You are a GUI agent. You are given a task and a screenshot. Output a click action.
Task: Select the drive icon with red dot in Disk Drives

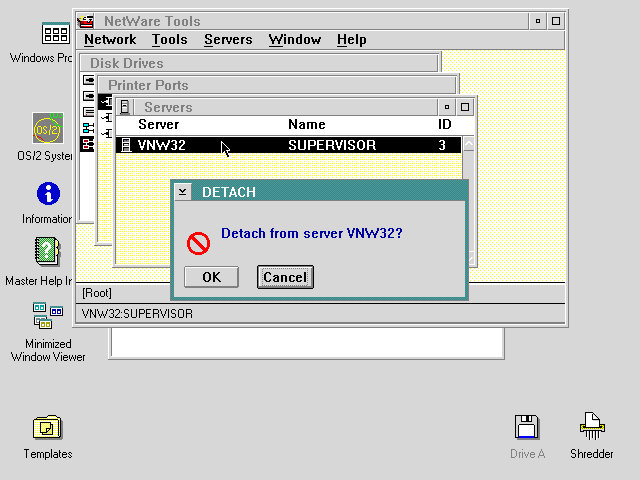pos(88,112)
